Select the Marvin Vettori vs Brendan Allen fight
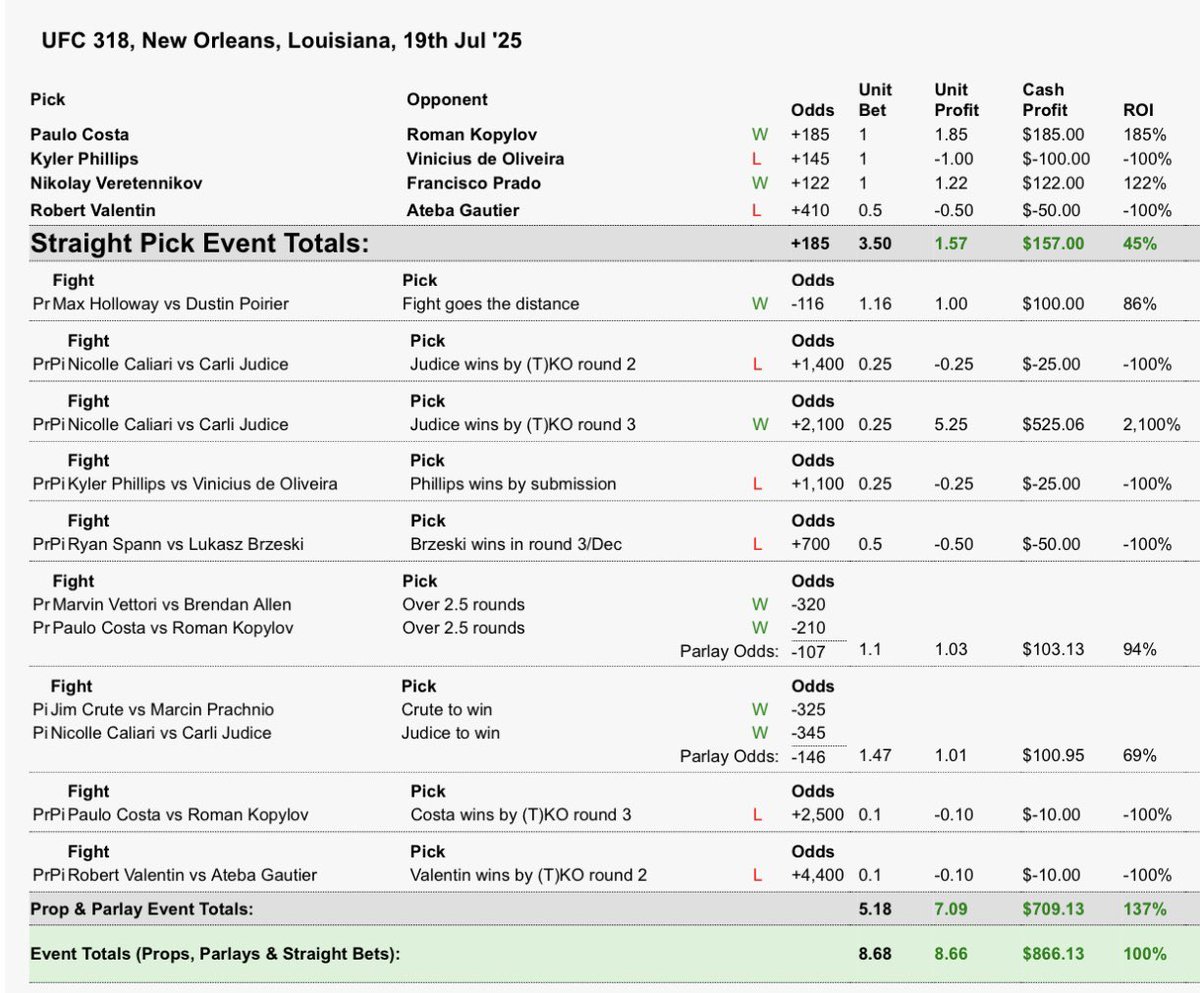1200x993 pixels. click(x=172, y=604)
